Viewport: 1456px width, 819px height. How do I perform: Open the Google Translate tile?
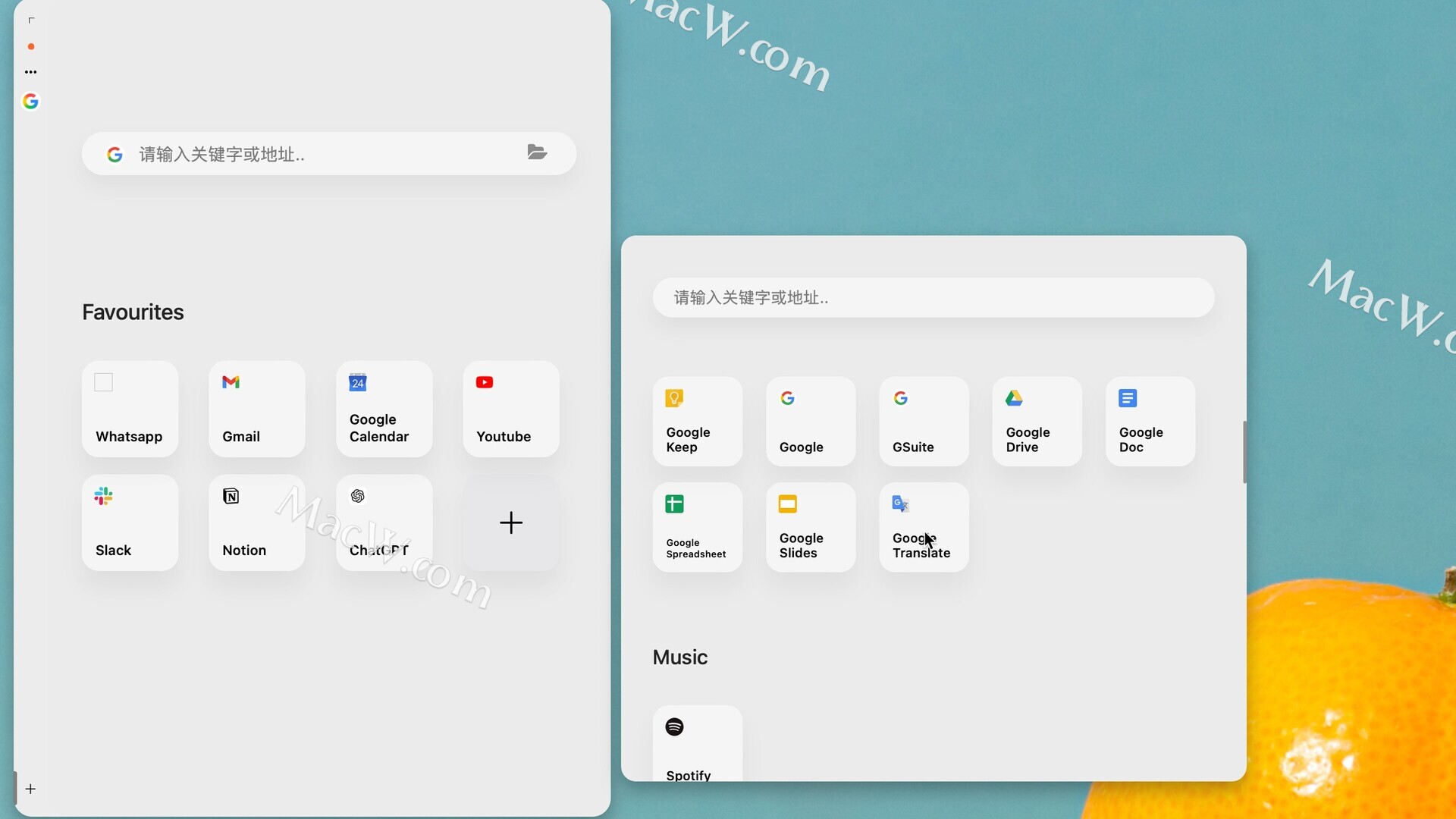(x=924, y=527)
